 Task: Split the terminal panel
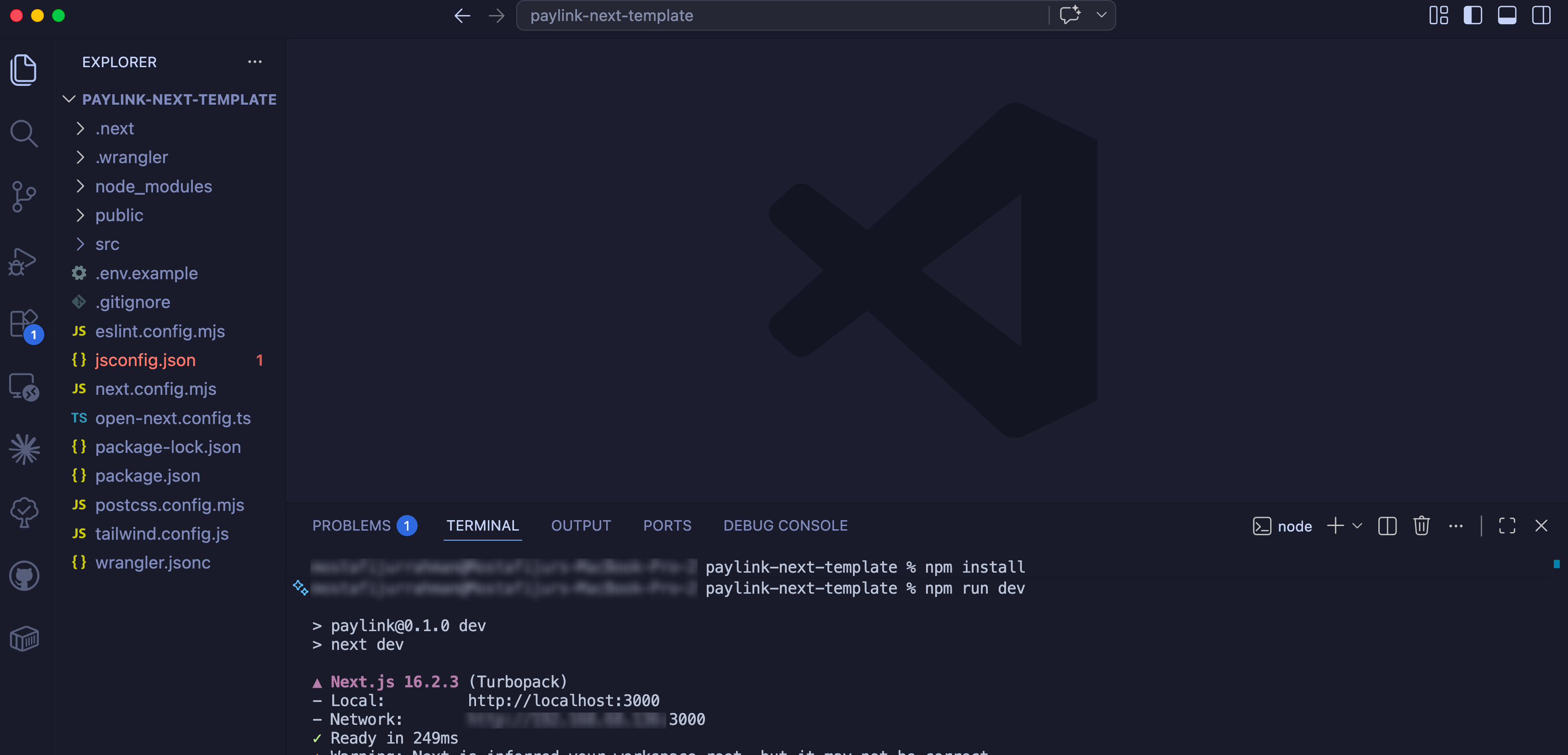point(1387,526)
